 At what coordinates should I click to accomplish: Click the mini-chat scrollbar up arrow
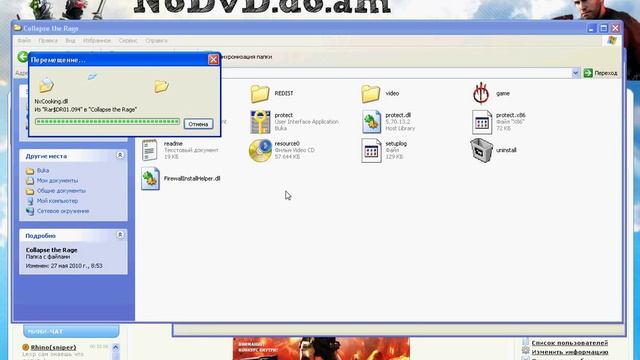click(x=116, y=348)
